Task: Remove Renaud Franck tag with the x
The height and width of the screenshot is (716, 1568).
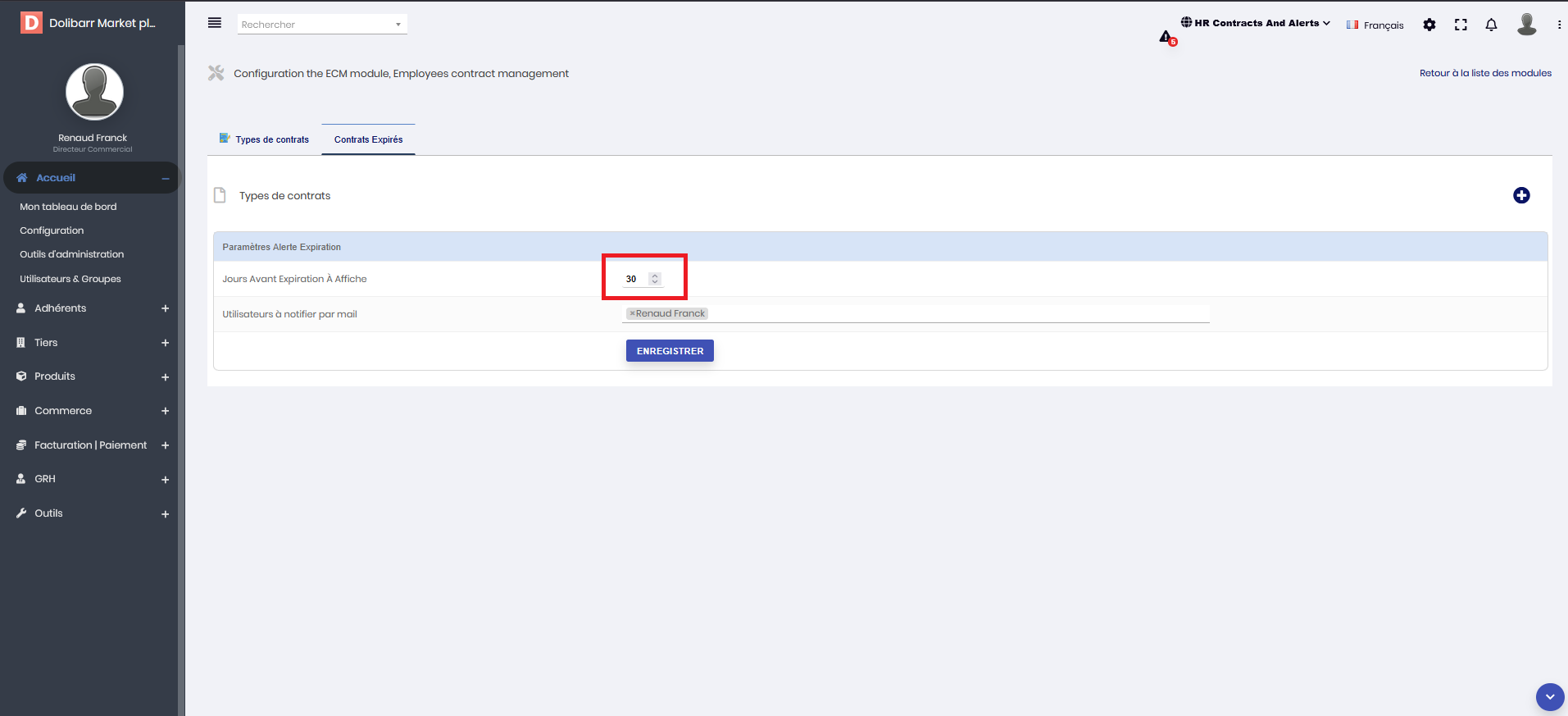Action: (632, 313)
